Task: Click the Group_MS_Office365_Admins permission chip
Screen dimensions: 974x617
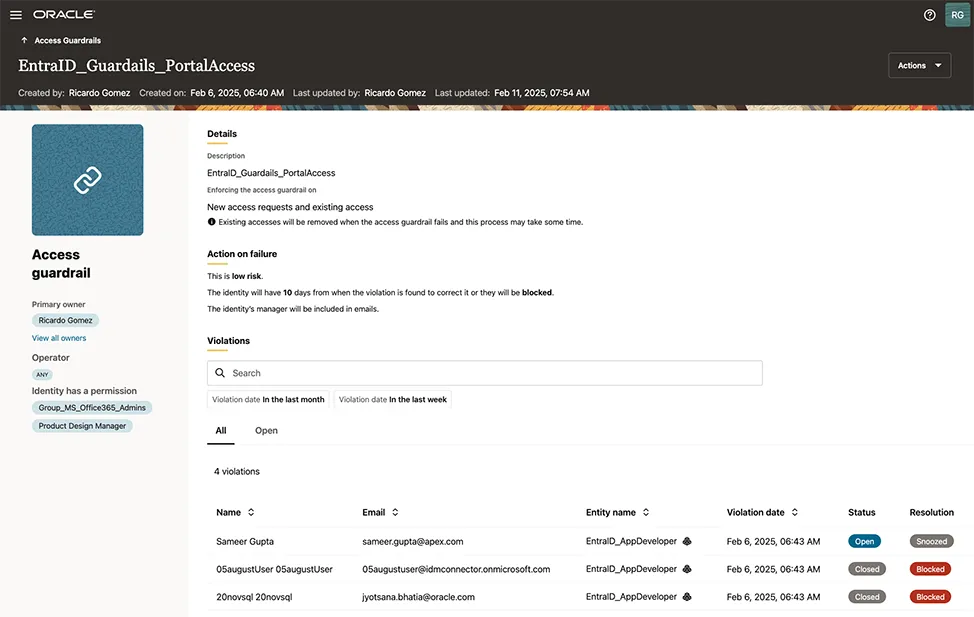Action: [x=92, y=408]
